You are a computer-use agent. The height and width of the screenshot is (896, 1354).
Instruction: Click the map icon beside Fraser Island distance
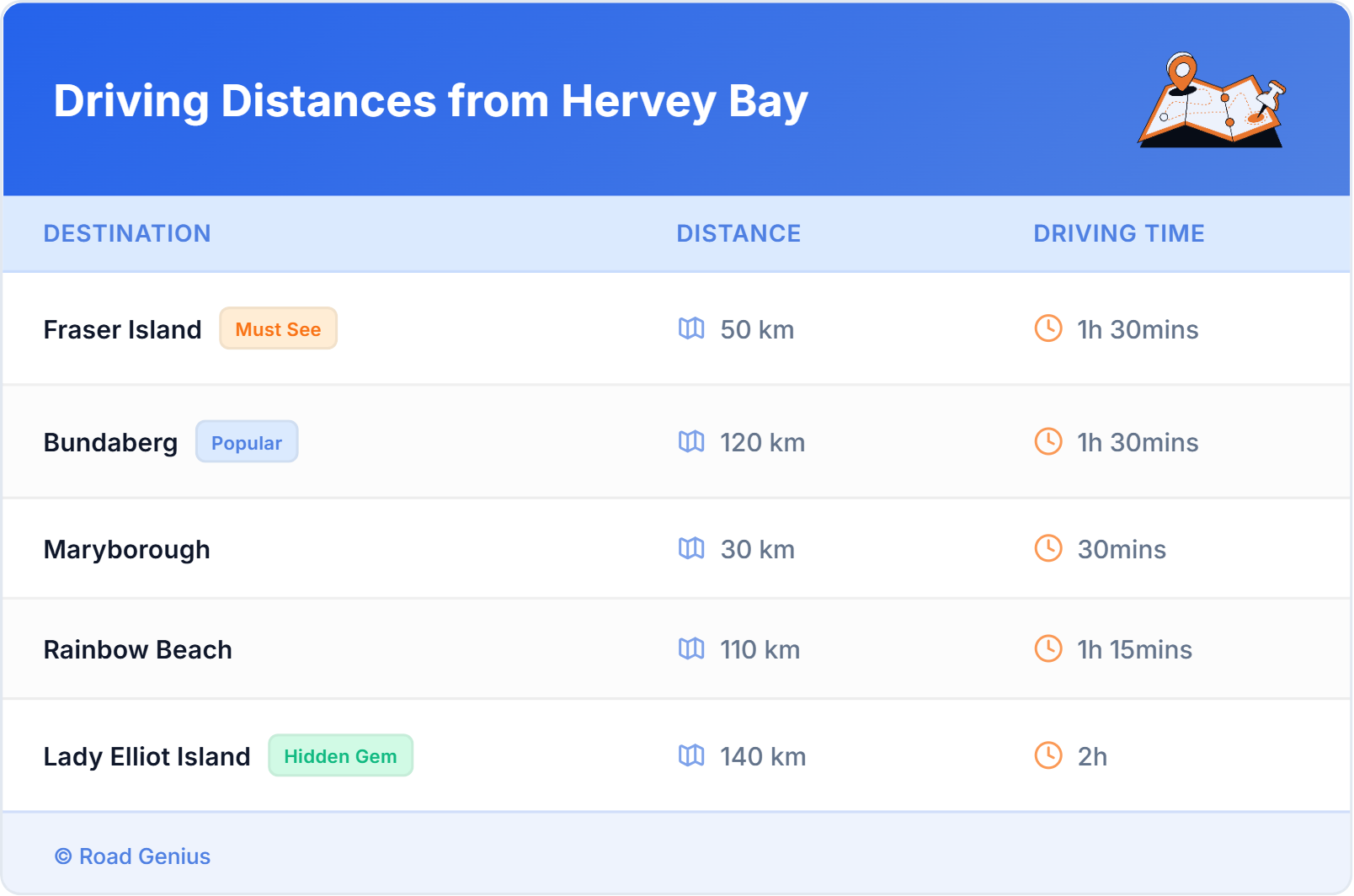692,329
